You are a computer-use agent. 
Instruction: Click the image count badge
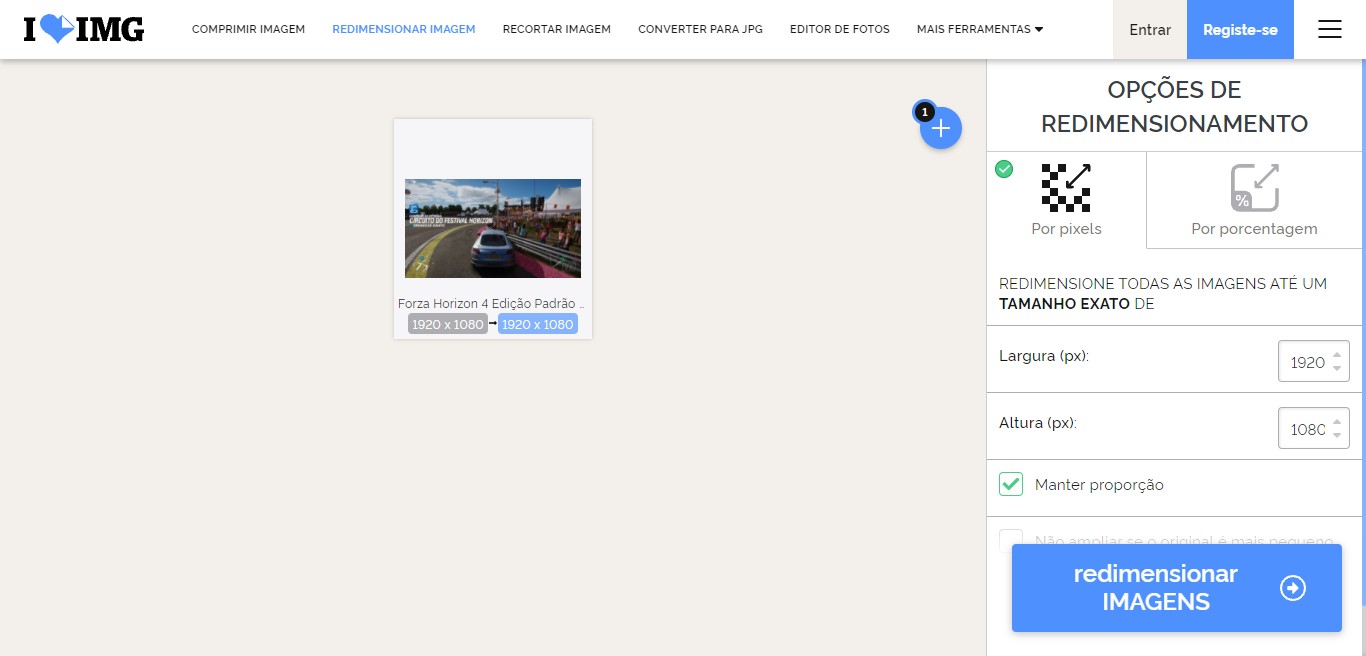[x=924, y=111]
